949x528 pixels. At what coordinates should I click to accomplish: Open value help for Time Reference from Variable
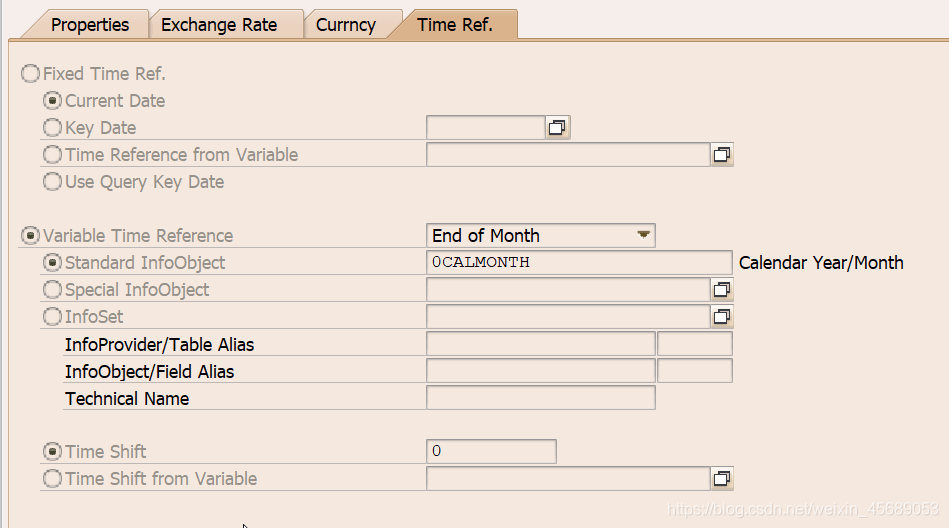(721, 154)
